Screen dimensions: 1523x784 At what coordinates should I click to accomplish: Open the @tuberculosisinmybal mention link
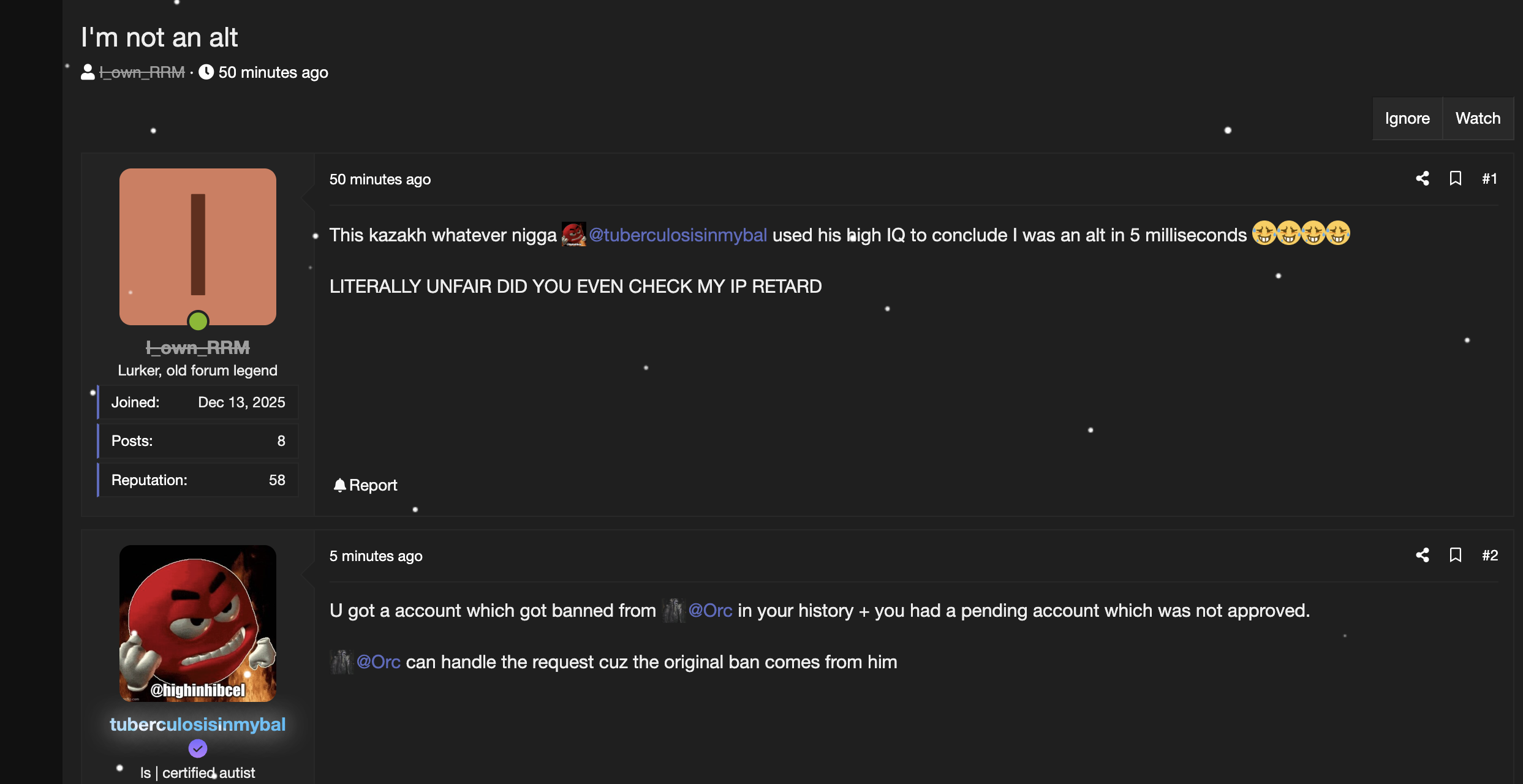(x=678, y=235)
